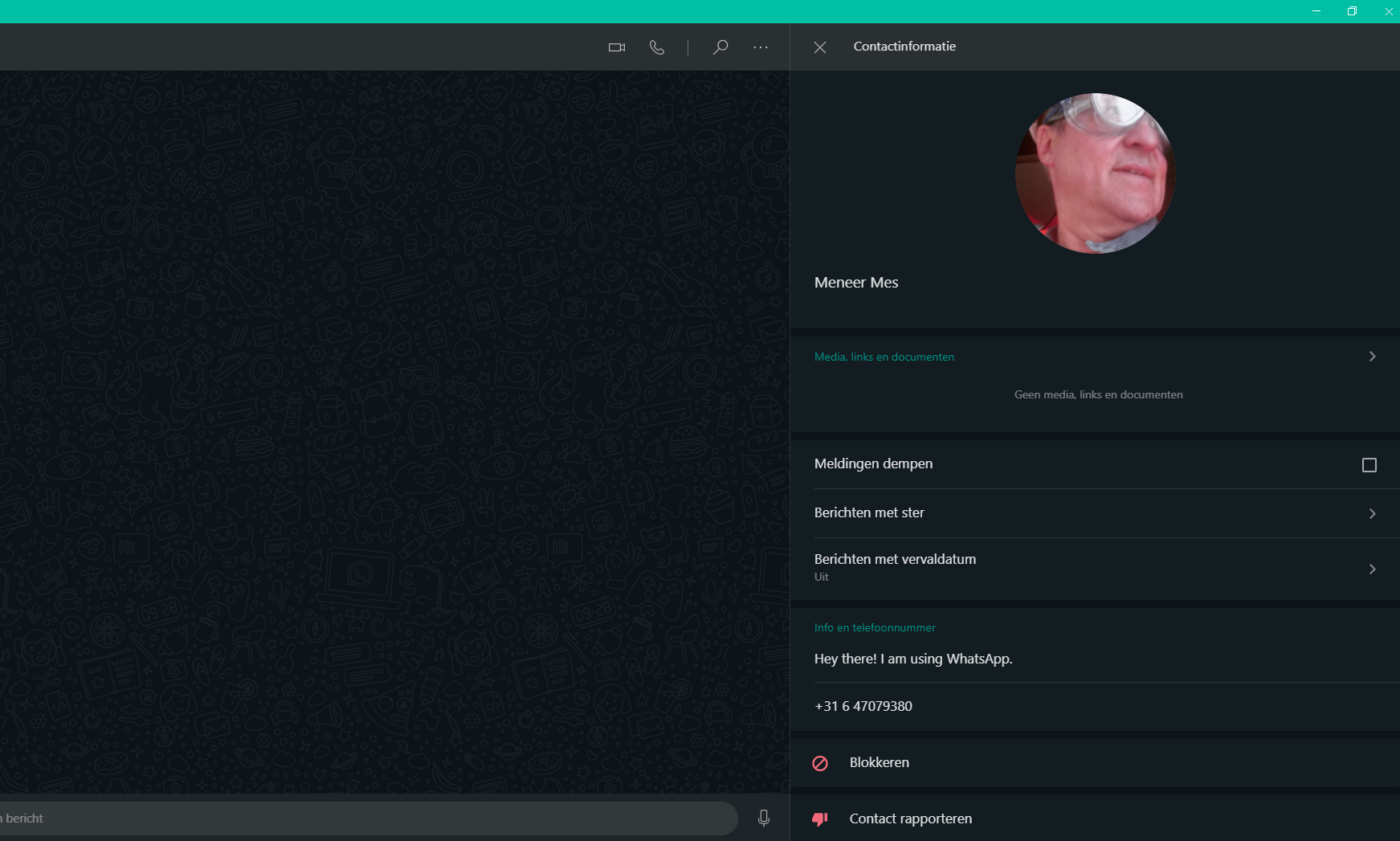Click the phone number +31 6 47079380
The width and height of the screenshot is (1400, 841).
click(863, 706)
